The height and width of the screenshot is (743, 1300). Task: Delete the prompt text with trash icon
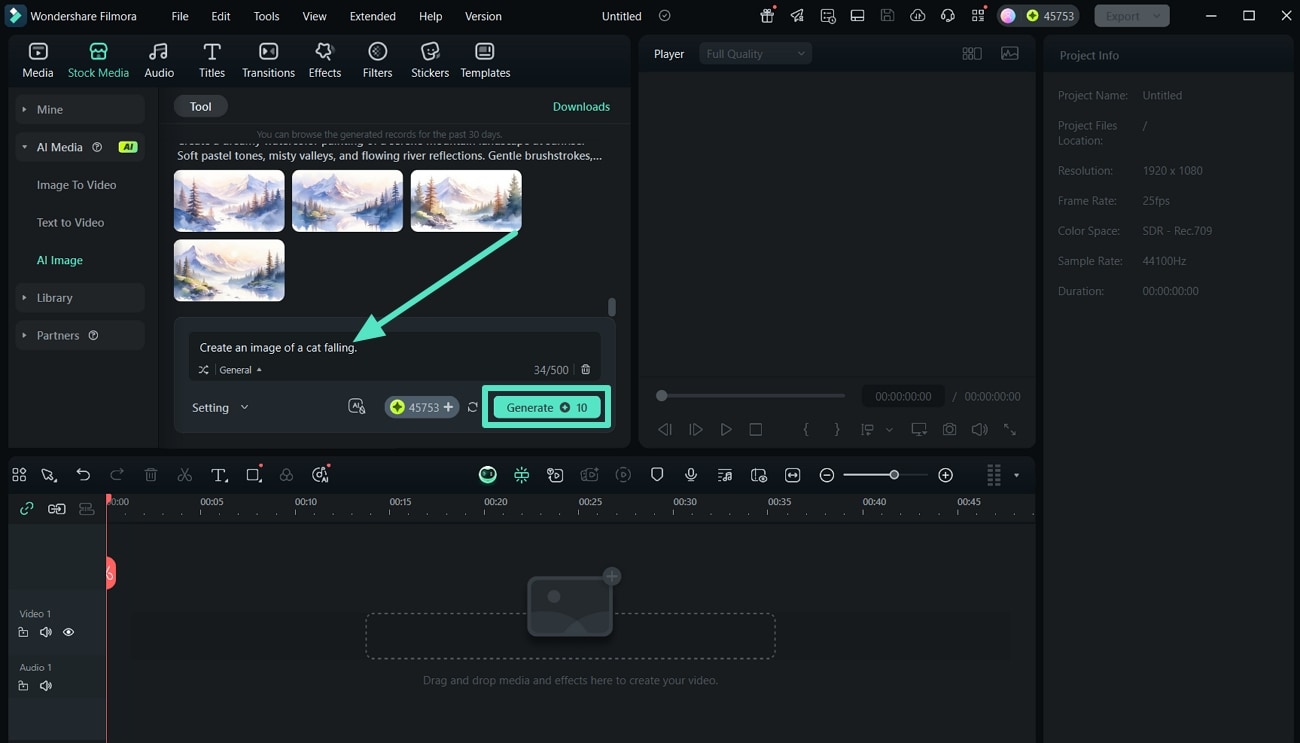point(586,370)
